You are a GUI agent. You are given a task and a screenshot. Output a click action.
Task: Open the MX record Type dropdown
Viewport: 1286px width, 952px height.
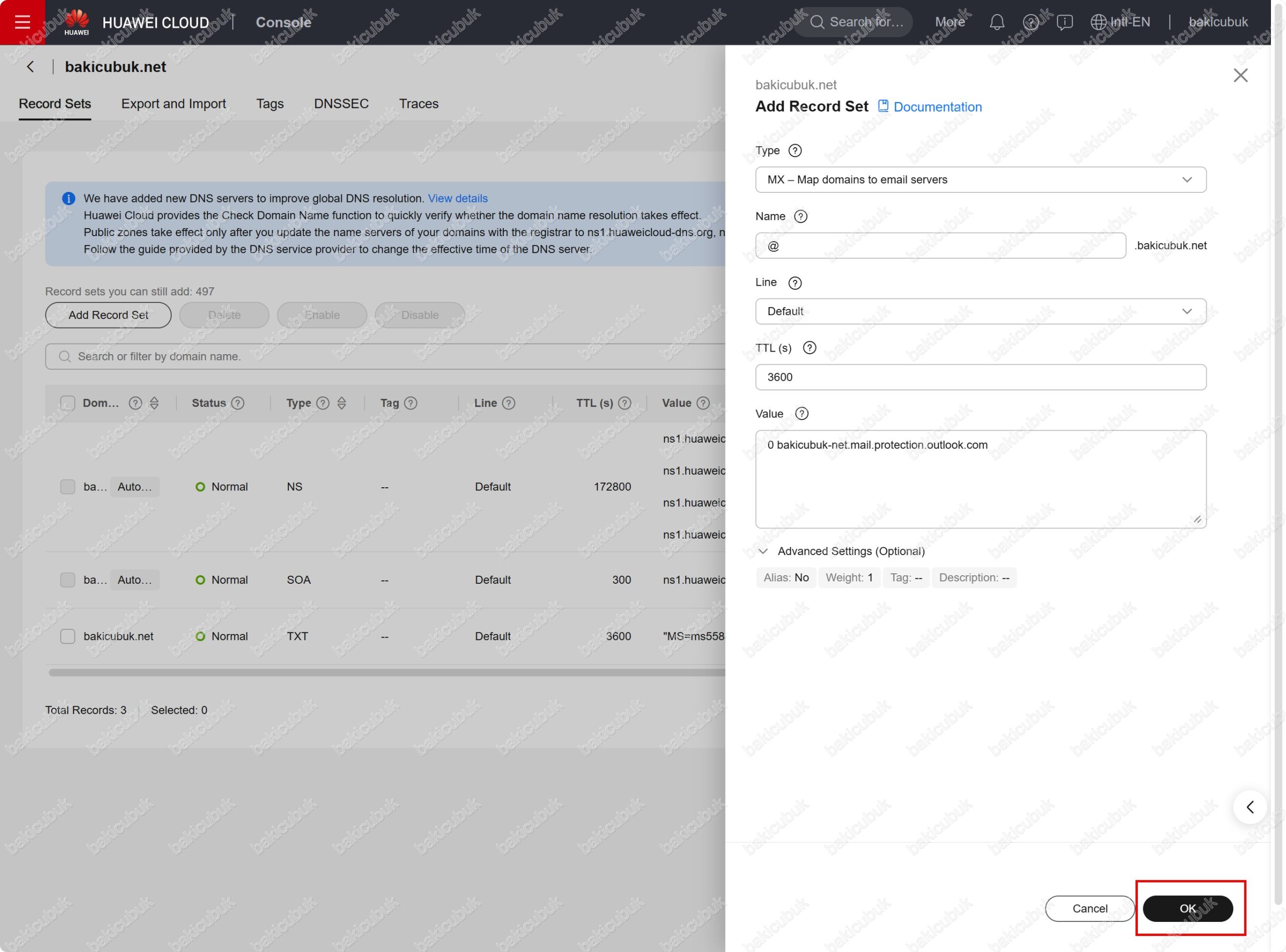pos(980,179)
